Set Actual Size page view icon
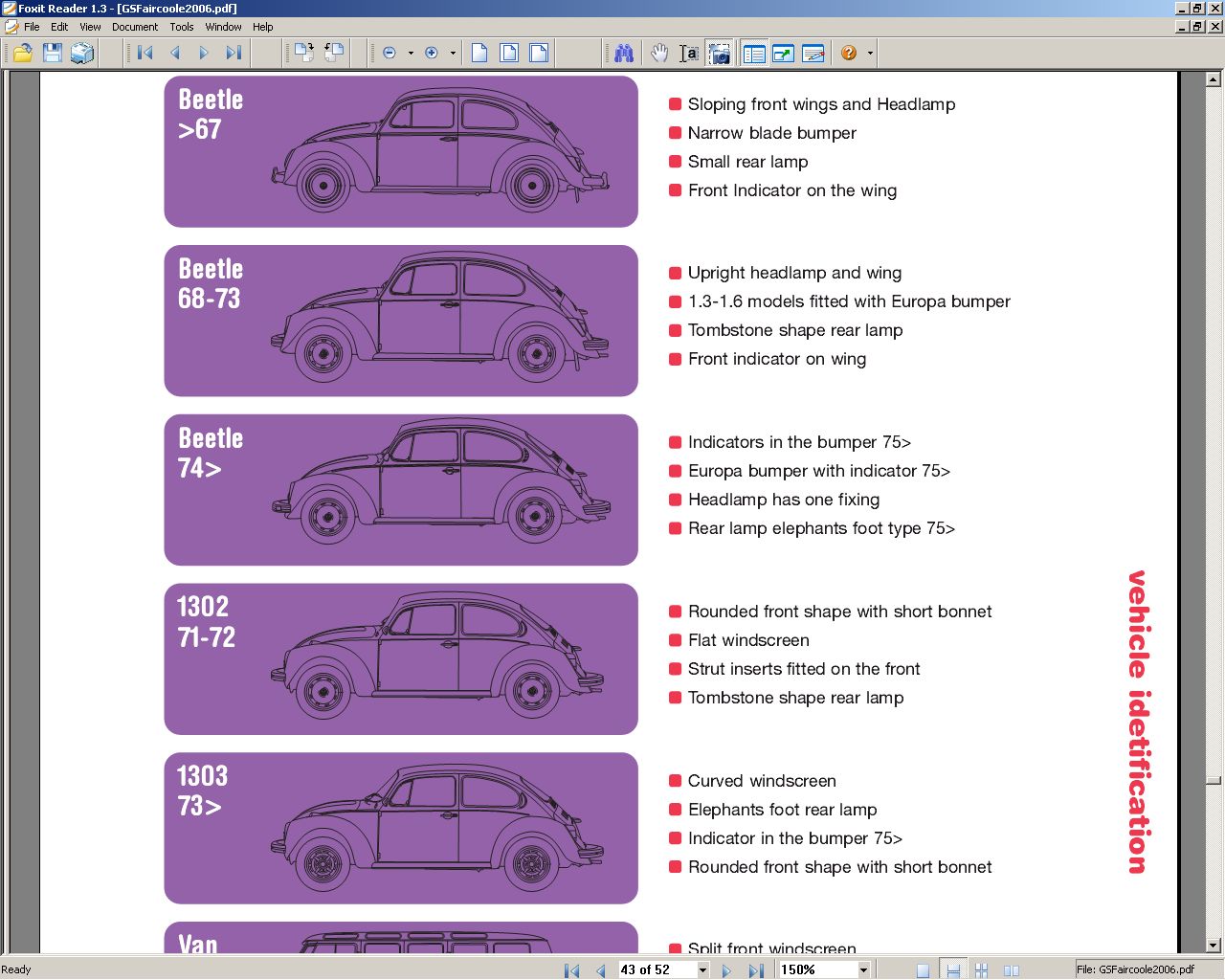 [x=479, y=54]
